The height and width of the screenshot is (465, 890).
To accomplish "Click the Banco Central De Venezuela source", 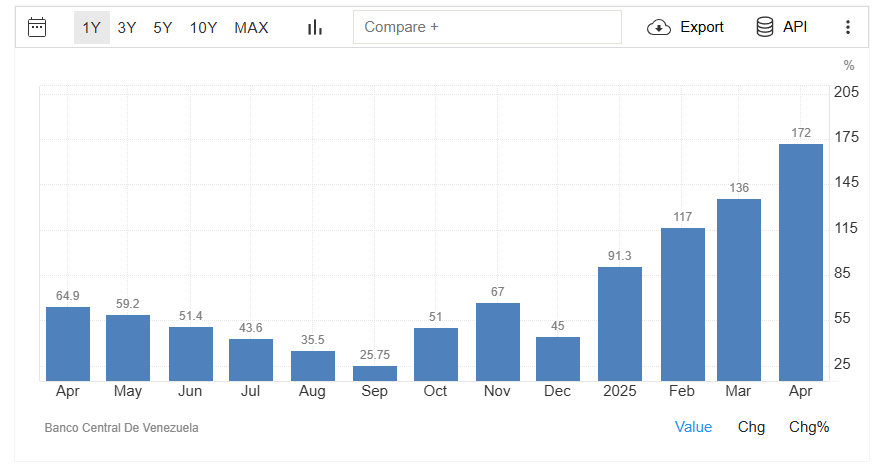I will tap(121, 428).
